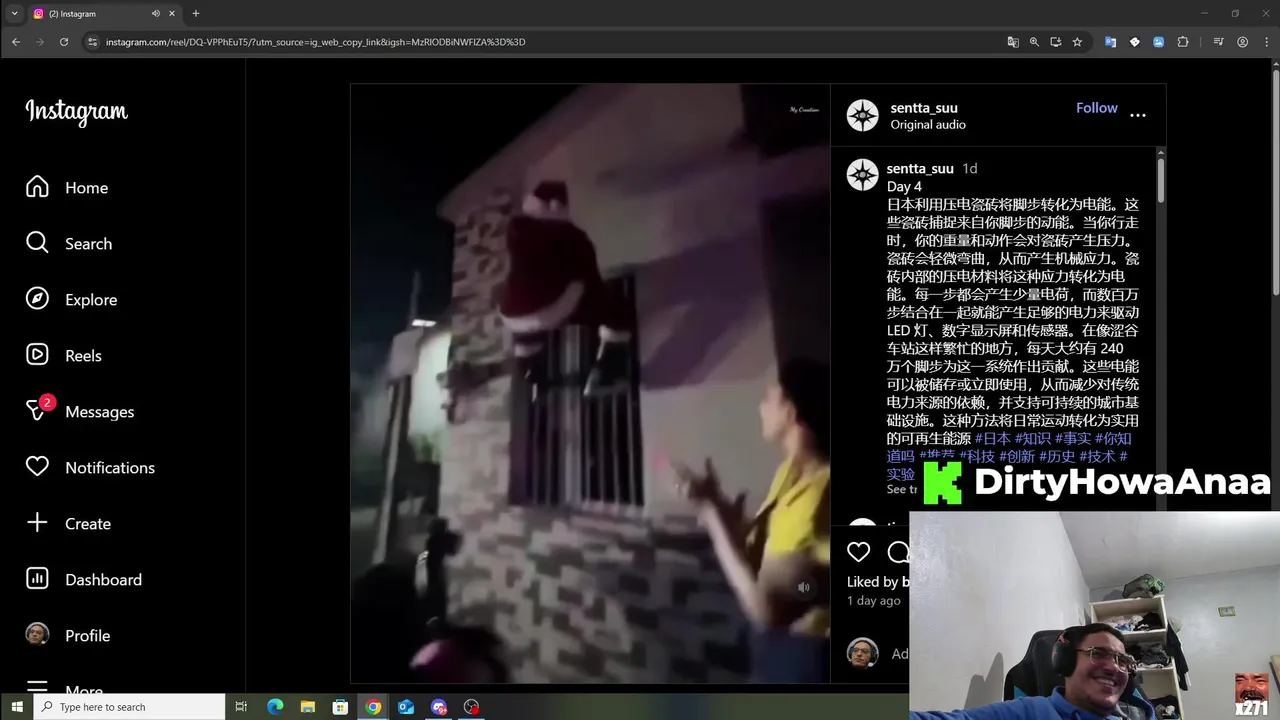
Task: Click the Instagram wordmark logo
Action: pyautogui.click(x=77, y=112)
